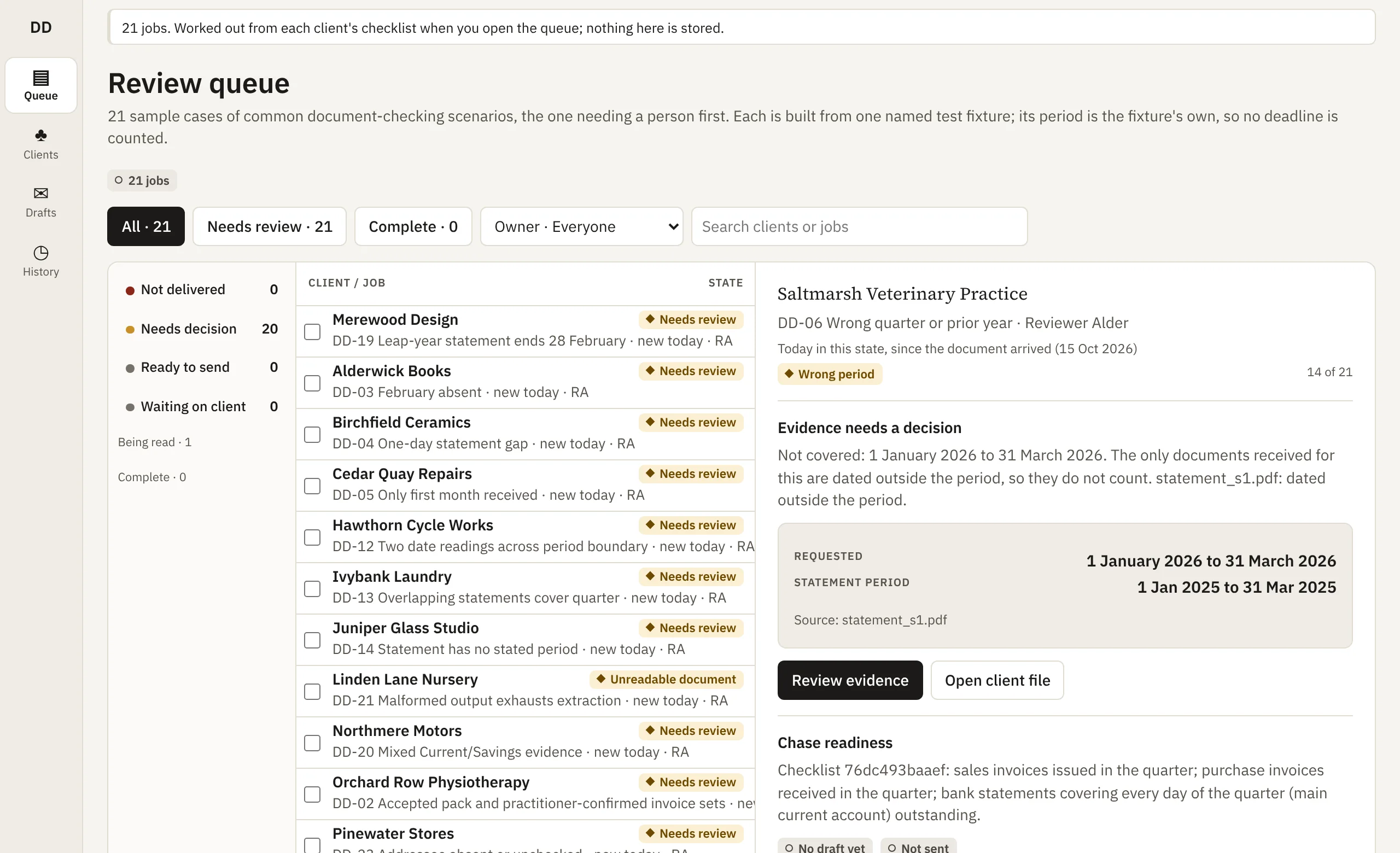This screenshot has width=1400, height=853.
Task: Click the CLIENT / JOB column header
Action: (x=347, y=283)
